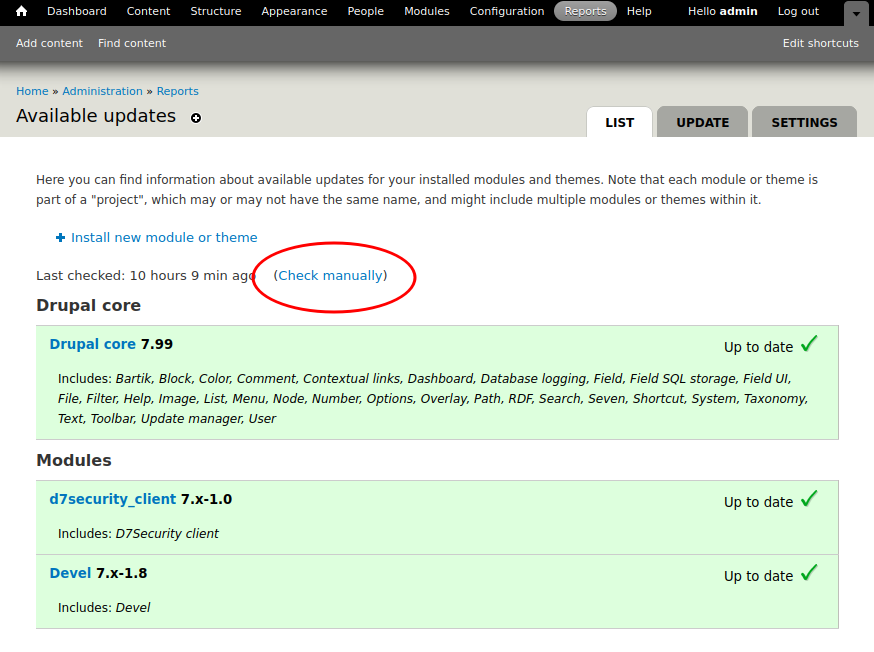
Task: Click the Add content shortcut
Action: pyautogui.click(x=49, y=43)
